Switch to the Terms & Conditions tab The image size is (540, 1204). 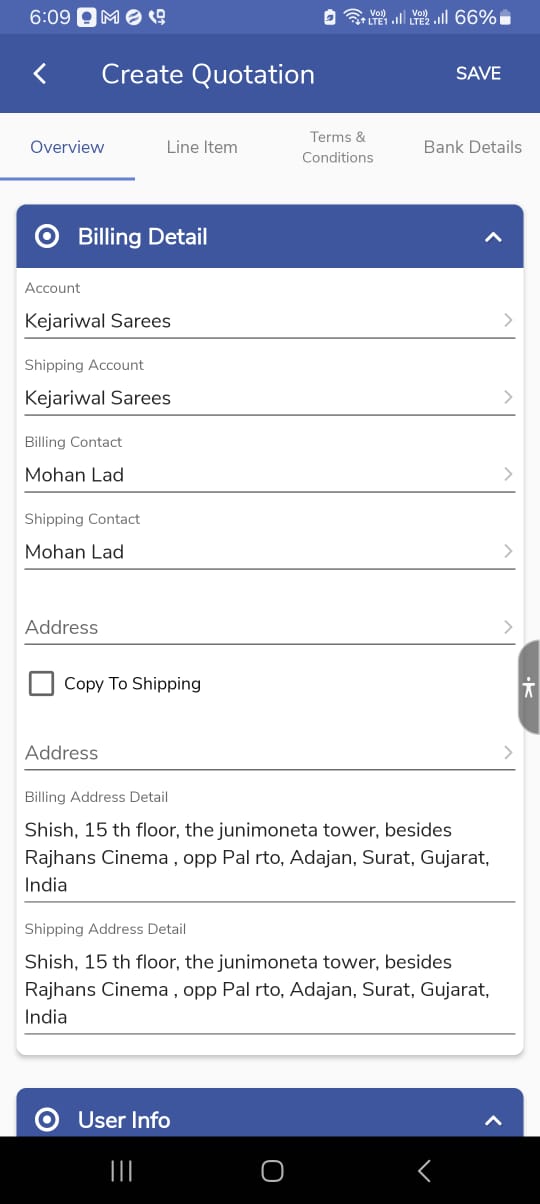[338, 147]
